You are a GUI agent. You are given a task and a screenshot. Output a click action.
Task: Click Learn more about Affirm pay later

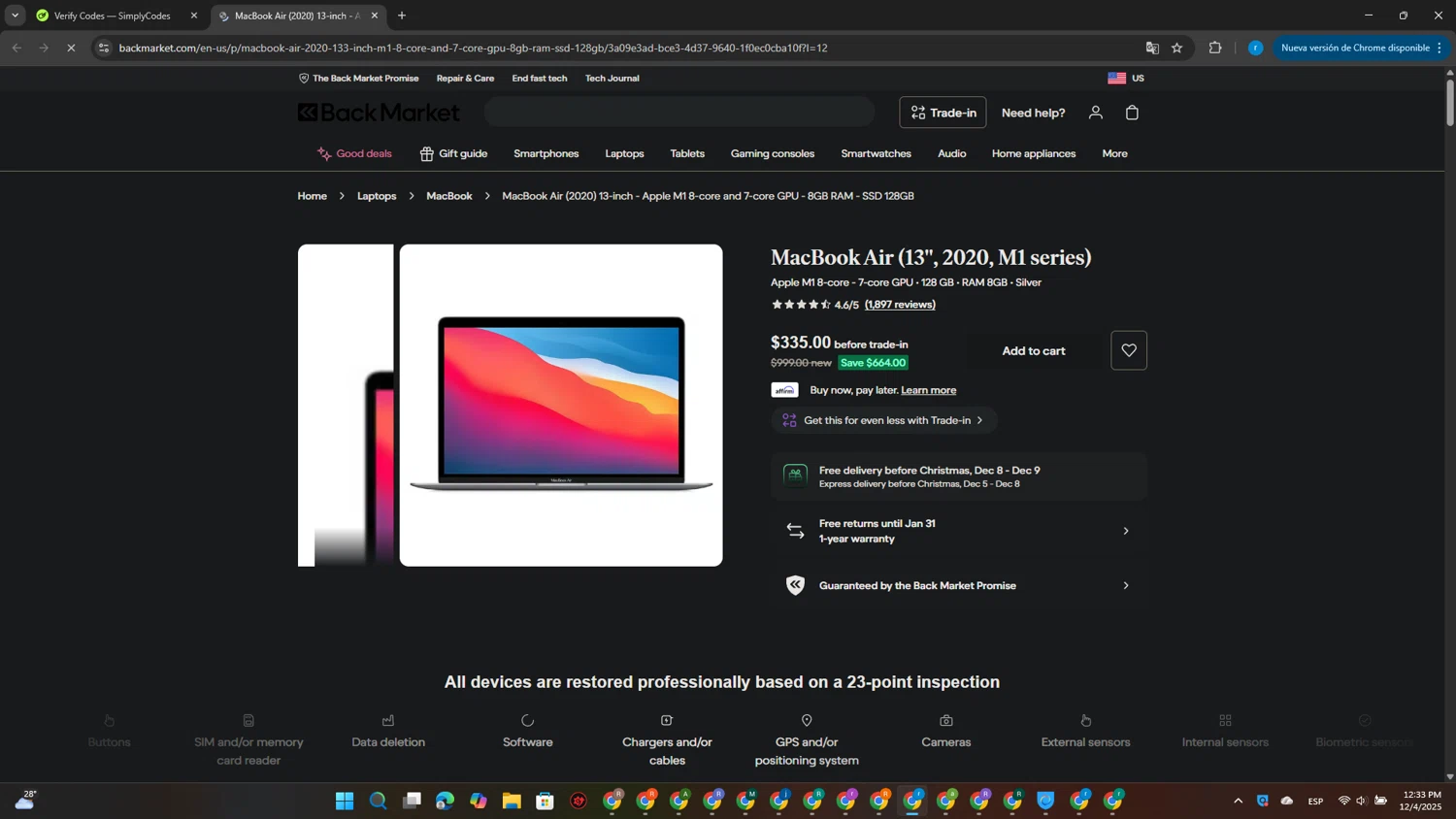pyautogui.click(x=928, y=390)
